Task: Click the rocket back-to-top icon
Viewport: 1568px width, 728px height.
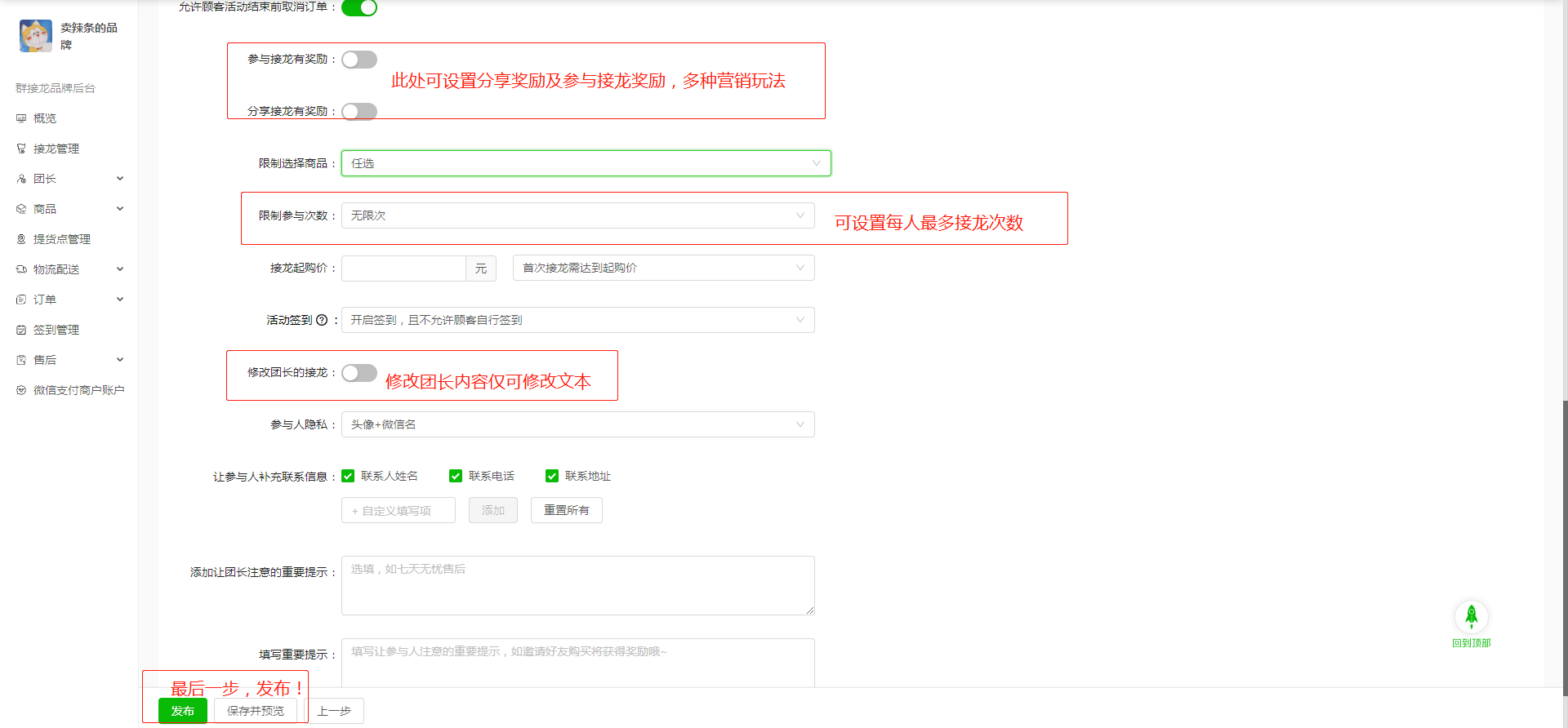Action: point(1472,616)
